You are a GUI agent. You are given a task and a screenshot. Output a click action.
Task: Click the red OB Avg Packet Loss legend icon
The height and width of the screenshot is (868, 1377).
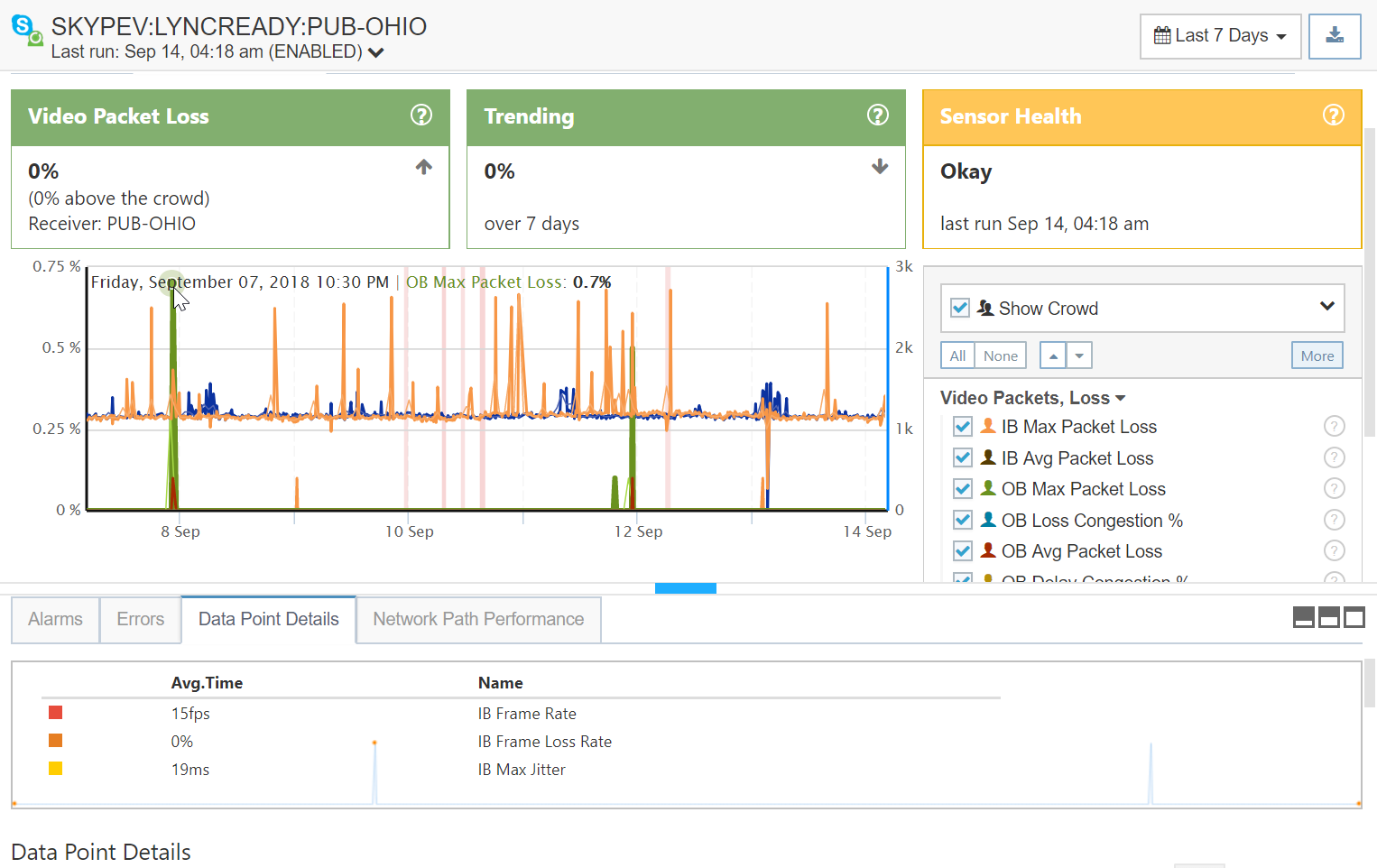988,550
